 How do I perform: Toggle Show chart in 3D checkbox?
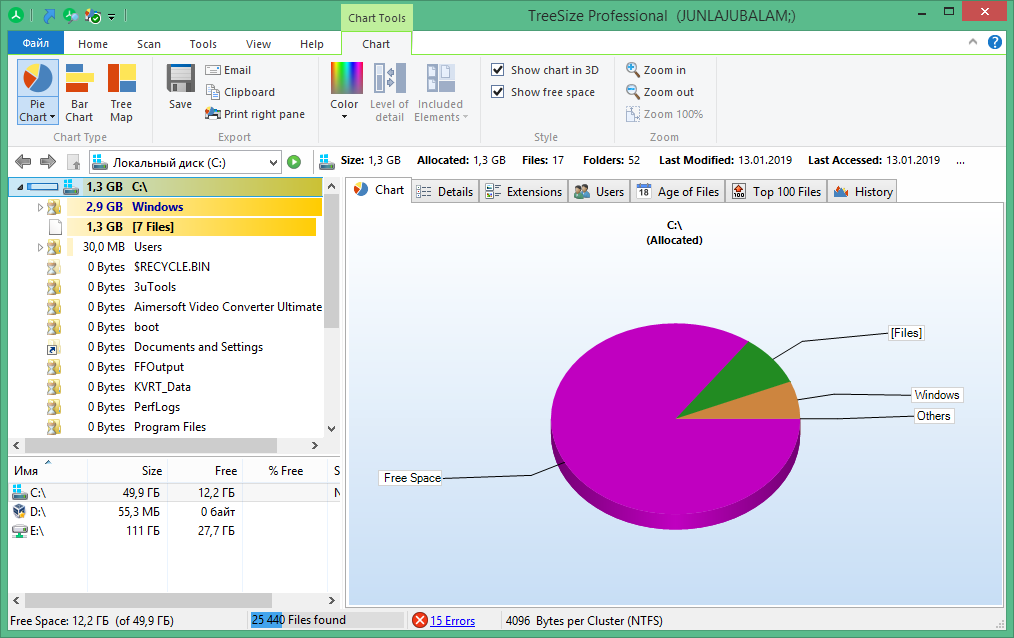click(x=497, y=69)
